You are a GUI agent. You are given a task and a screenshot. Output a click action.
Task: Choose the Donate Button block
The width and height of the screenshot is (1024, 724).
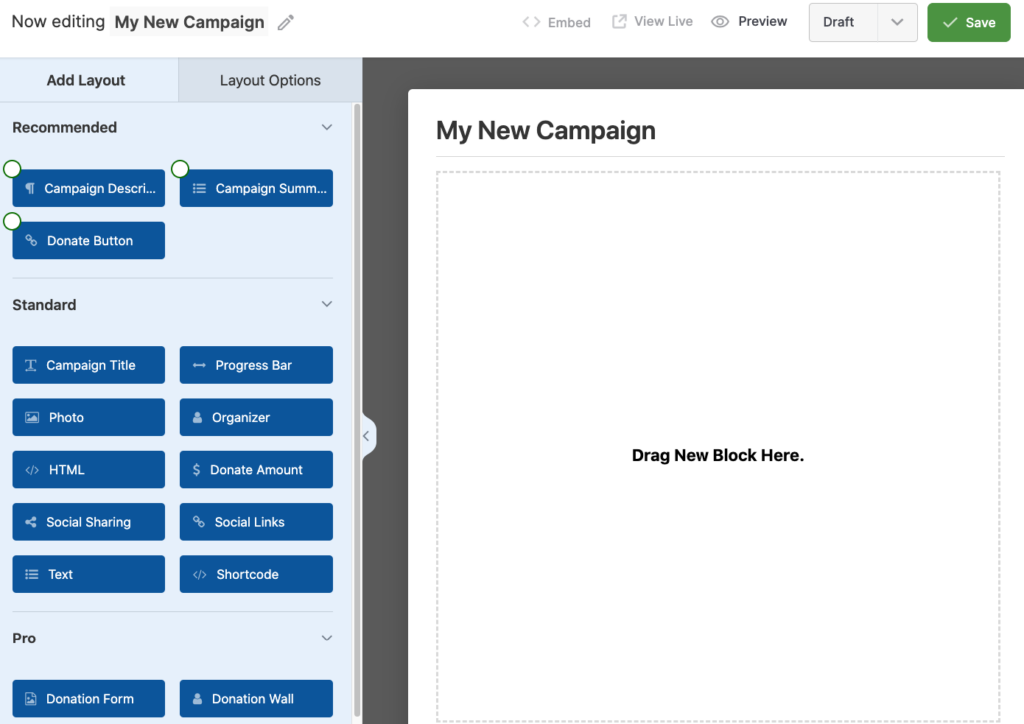click(x=89, y=241)
